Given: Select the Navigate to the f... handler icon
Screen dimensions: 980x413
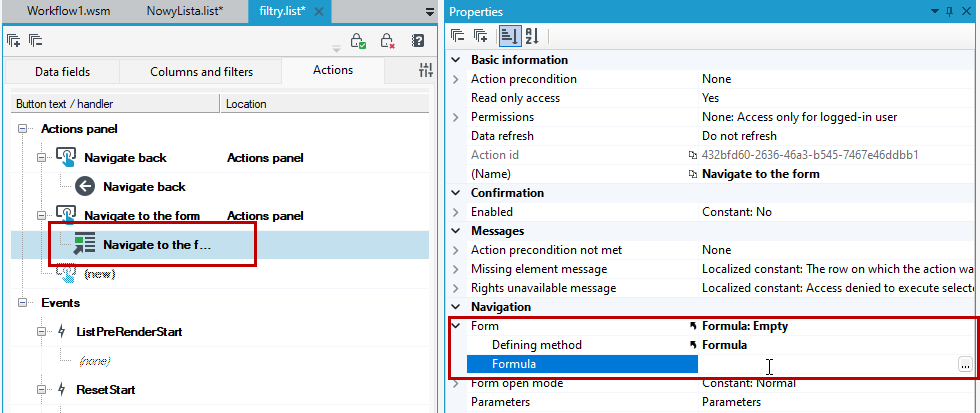Looking at the screenshot, I should [x=85, y=244].
